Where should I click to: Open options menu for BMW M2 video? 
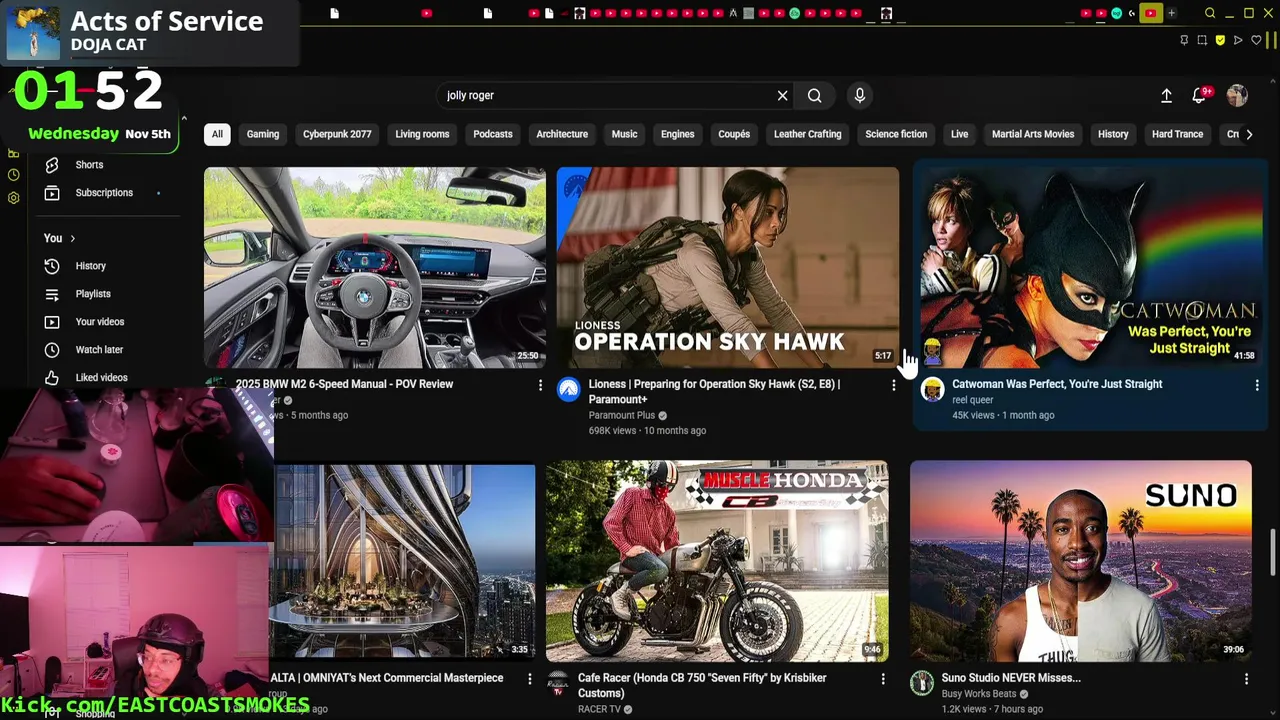pos(540,385)
